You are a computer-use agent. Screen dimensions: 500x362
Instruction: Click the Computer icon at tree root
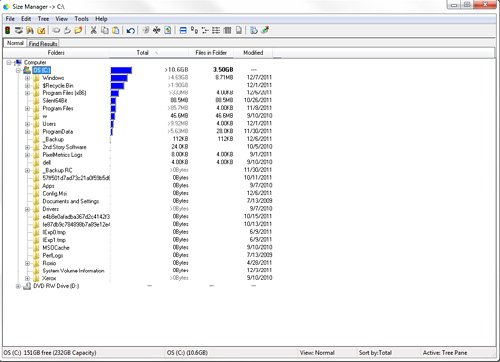(18, 62)
